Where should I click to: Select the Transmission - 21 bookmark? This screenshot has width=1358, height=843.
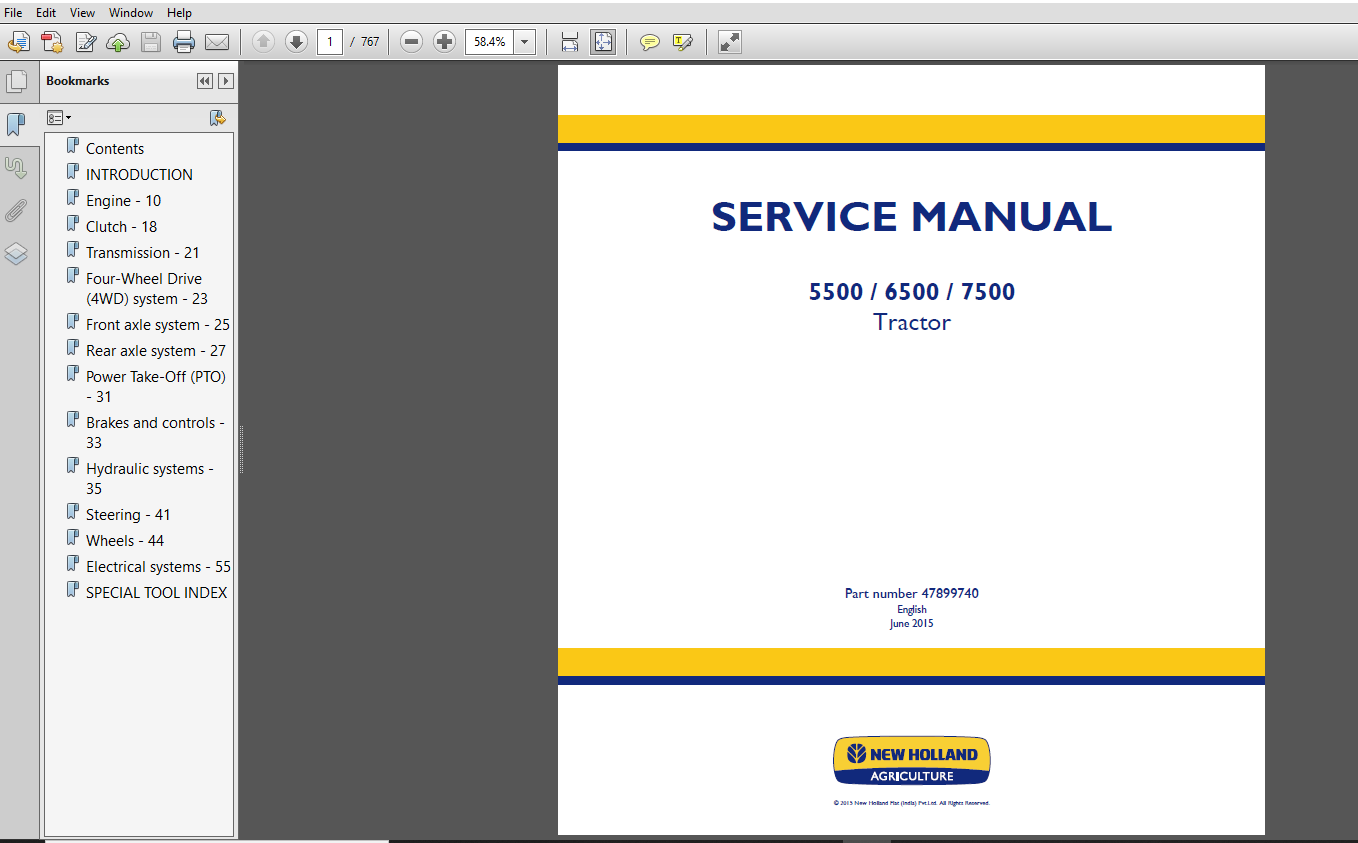coord(142,252)
